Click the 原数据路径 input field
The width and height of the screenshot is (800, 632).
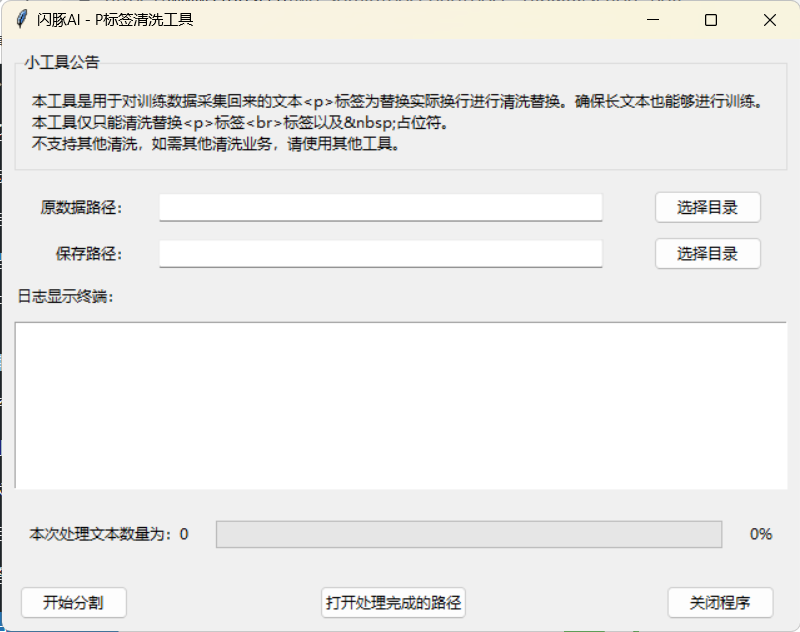pyautogui.click(x=381, y=208)
